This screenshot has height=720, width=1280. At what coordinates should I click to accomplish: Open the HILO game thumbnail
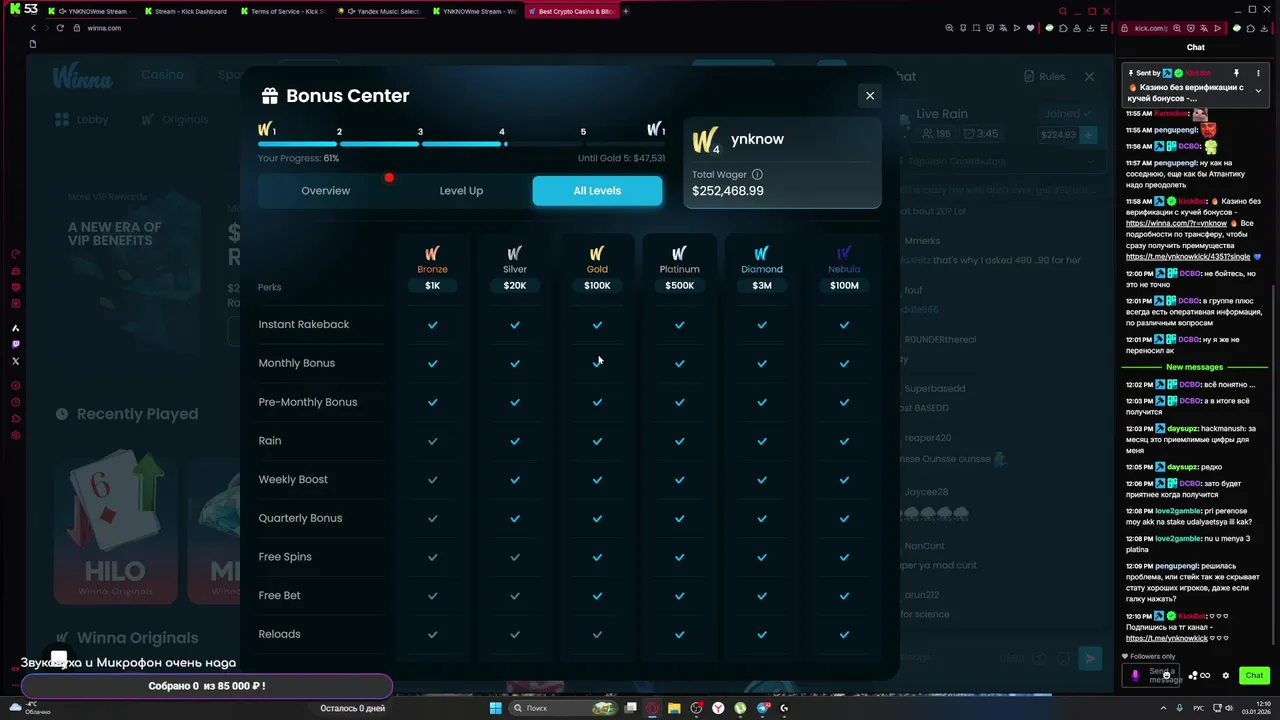115,530
